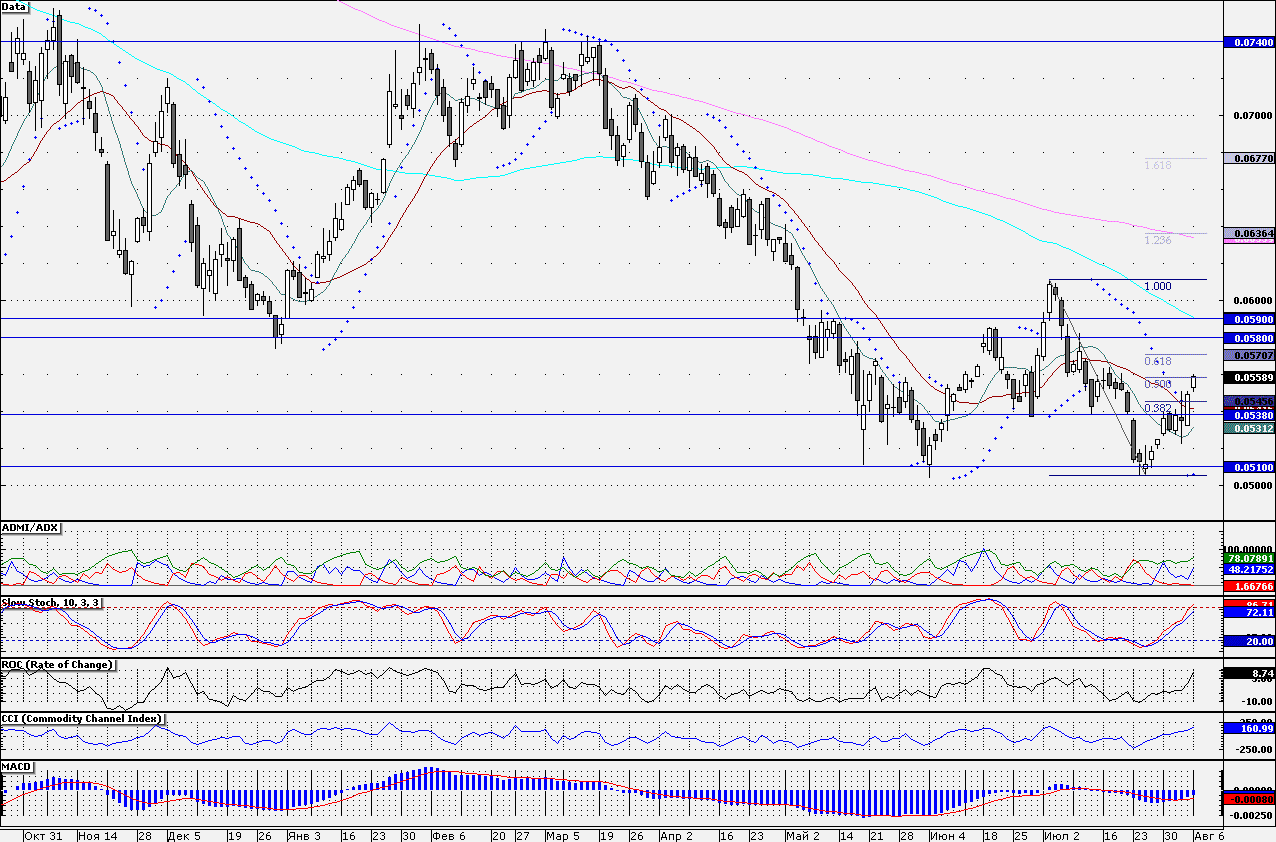The width and height of the screenshot is (1276, 842).
Task: Select the Slow Stoch 20.00 level tag
Action: click(x=1249, y=640)
